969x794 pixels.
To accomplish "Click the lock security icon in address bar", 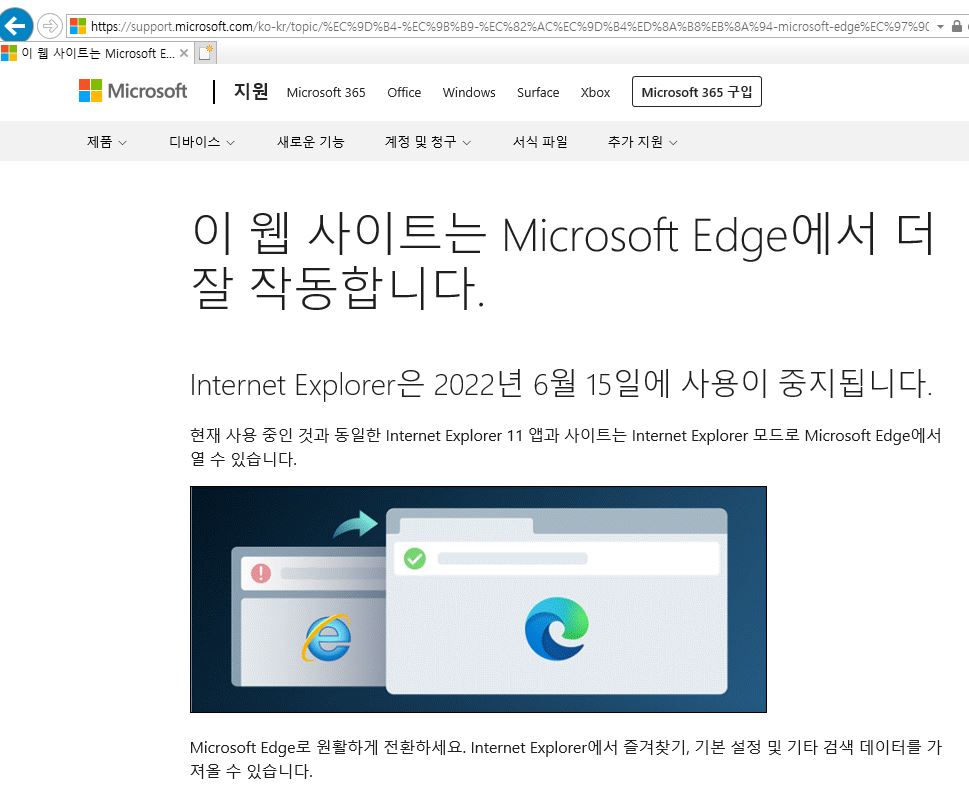I will [957, 26].
